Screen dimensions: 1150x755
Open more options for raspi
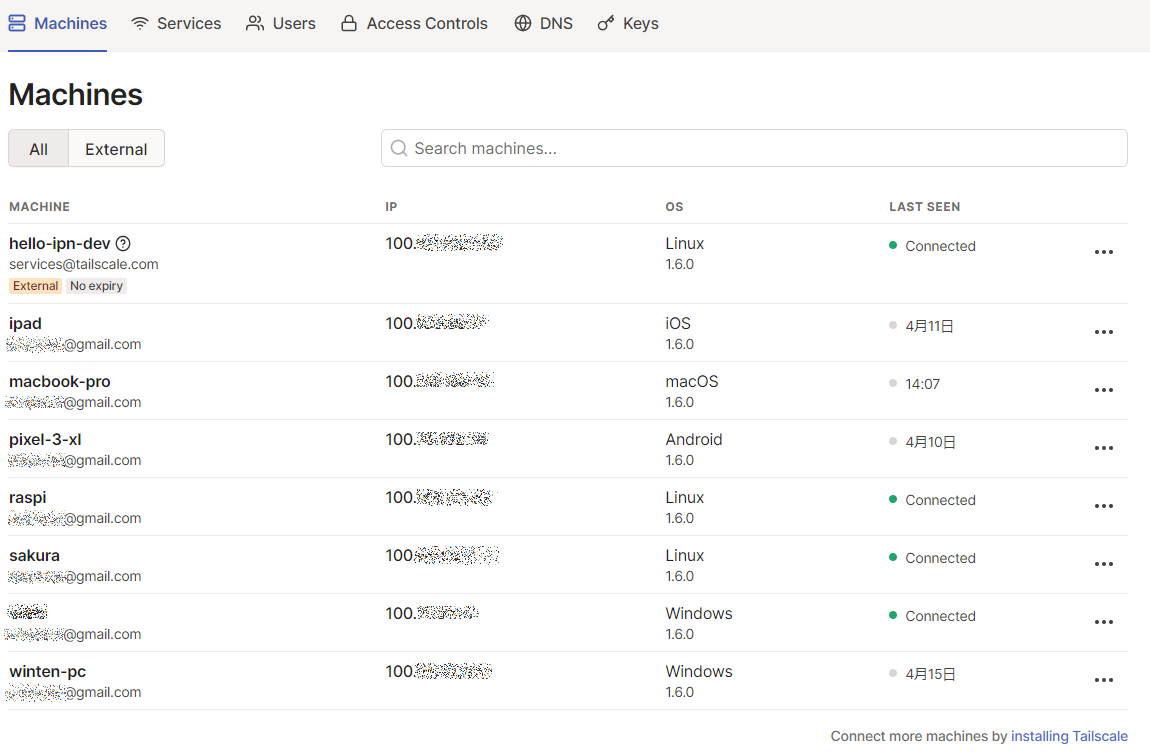1104,506
